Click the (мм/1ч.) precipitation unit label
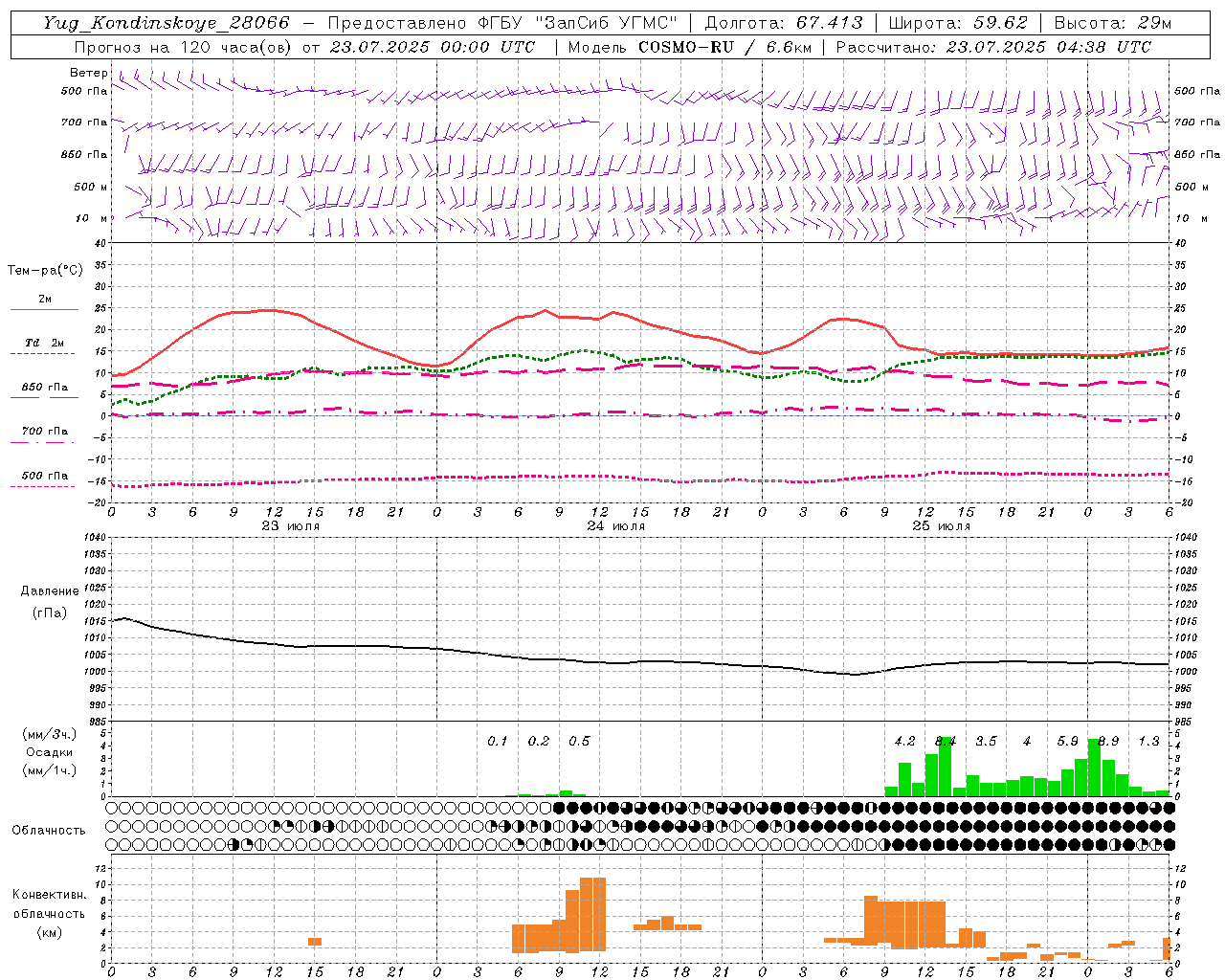Viewport: 1225px width, 980px height. click(50, 770)
